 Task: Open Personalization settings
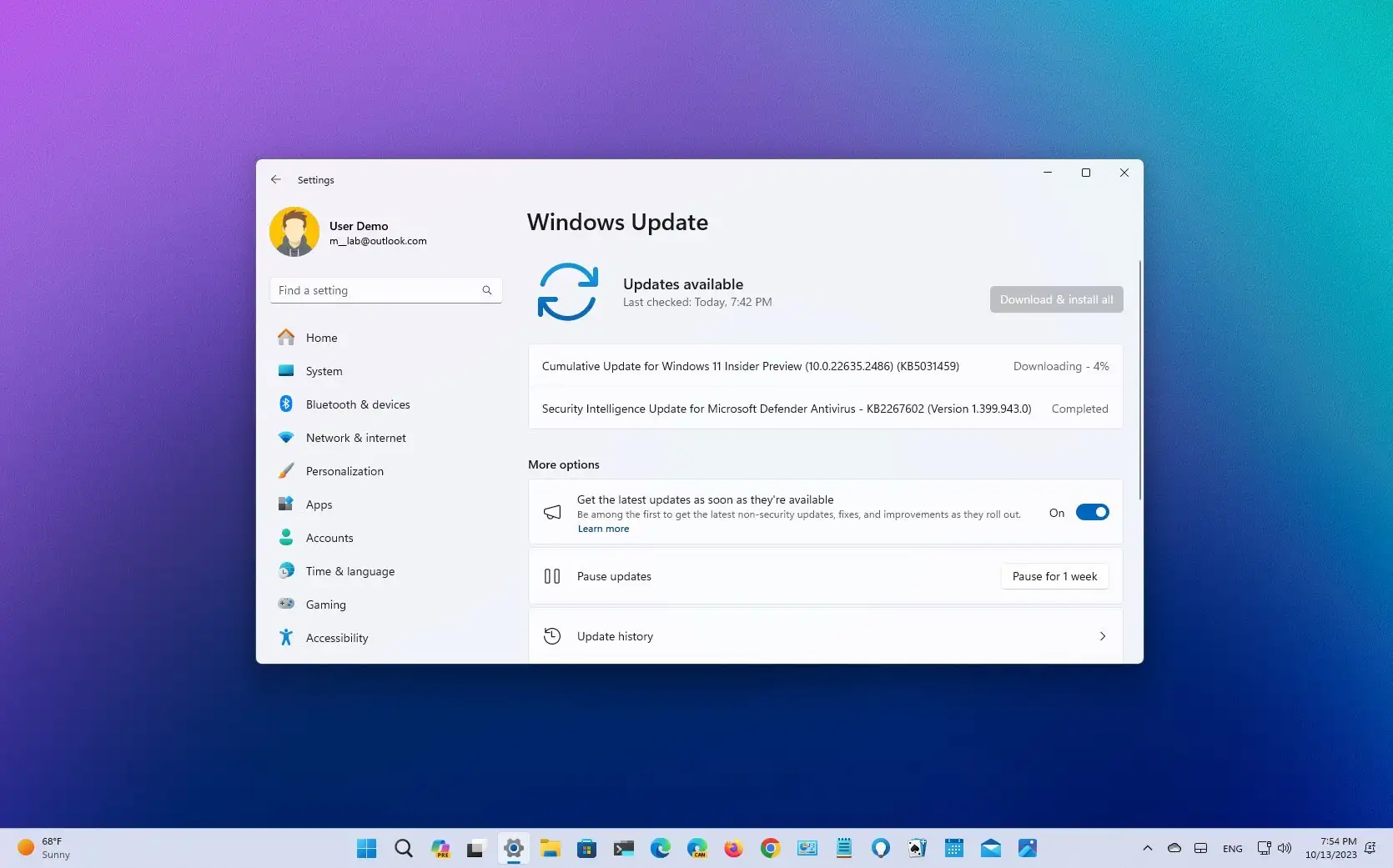click(386, 471)
